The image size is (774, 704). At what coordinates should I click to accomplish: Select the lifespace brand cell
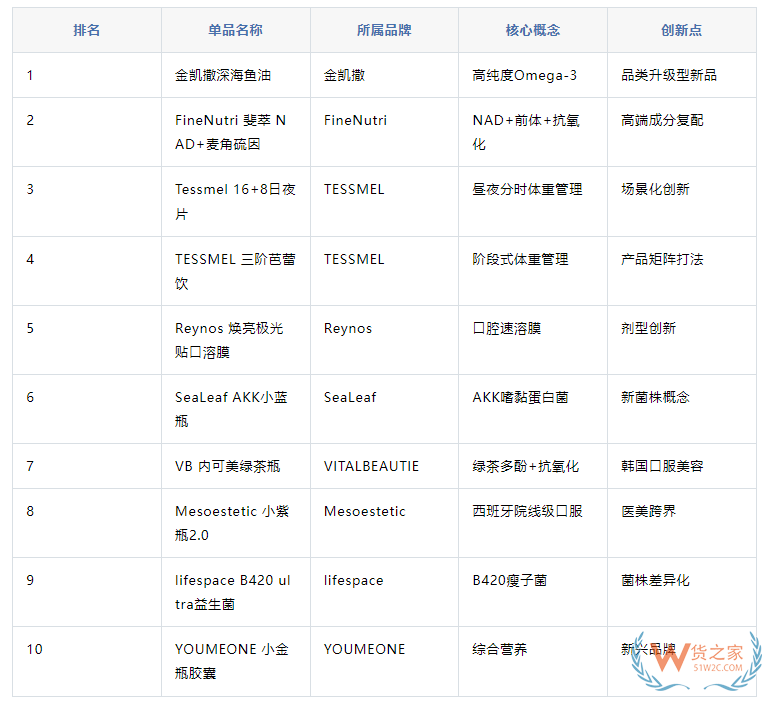(384, 592)
